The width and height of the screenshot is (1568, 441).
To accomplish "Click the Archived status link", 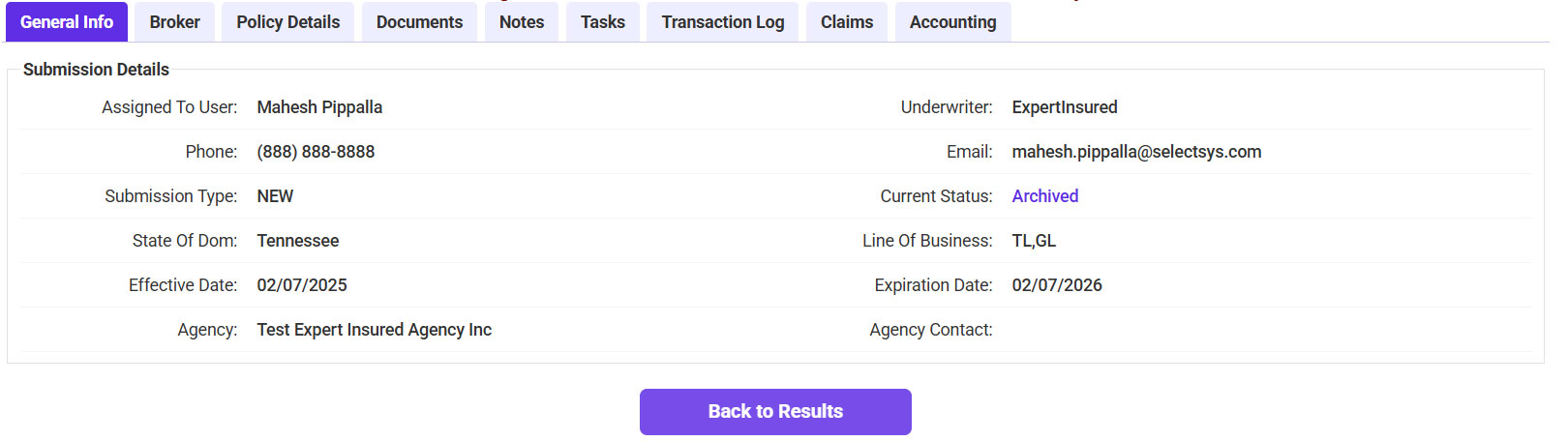I will pyautogui.click(x=1044, y=196).
